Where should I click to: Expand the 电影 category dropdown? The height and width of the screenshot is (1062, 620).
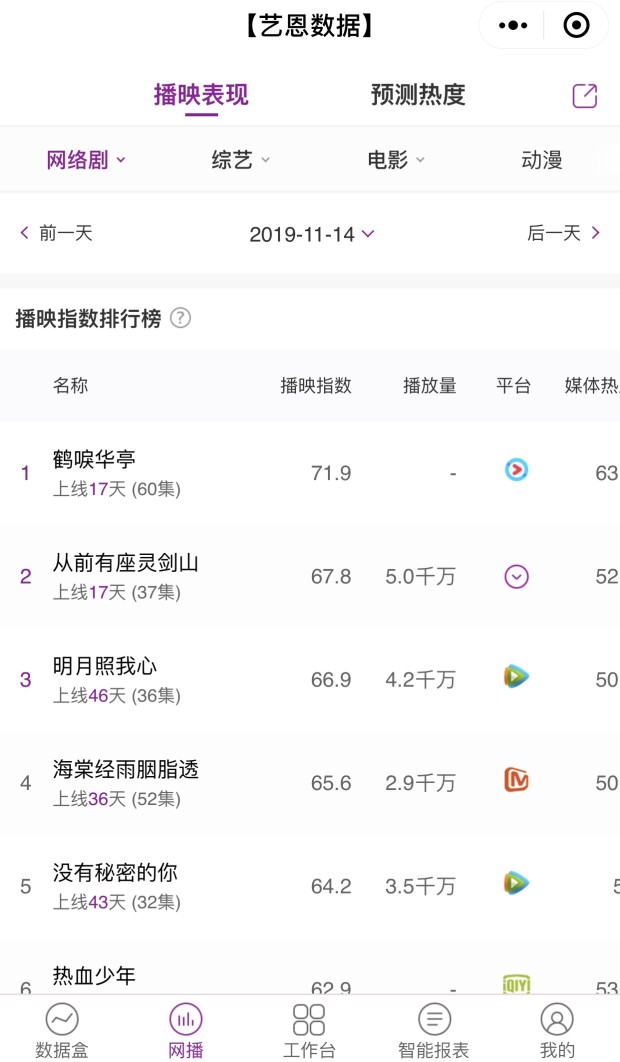[x=396, y=160]
